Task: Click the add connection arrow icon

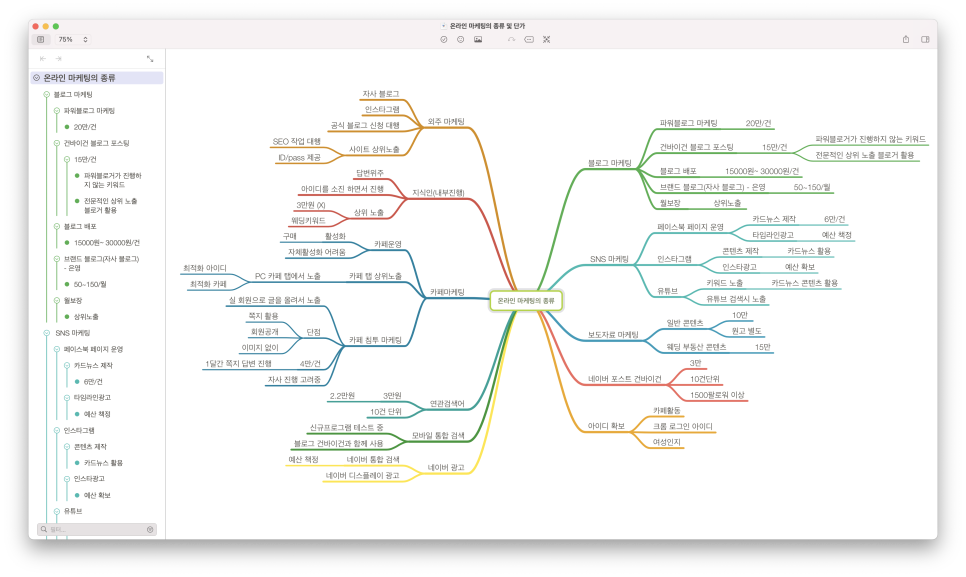Action: coord(511,39)
